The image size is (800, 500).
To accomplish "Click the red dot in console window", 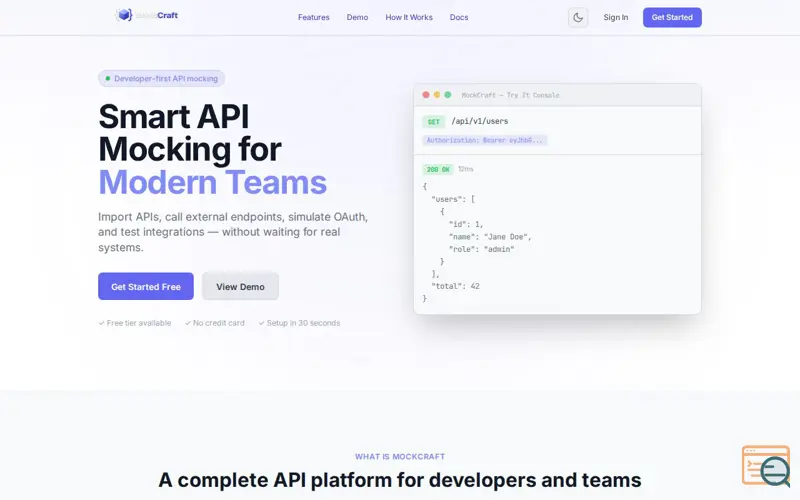I will point(426,95).
